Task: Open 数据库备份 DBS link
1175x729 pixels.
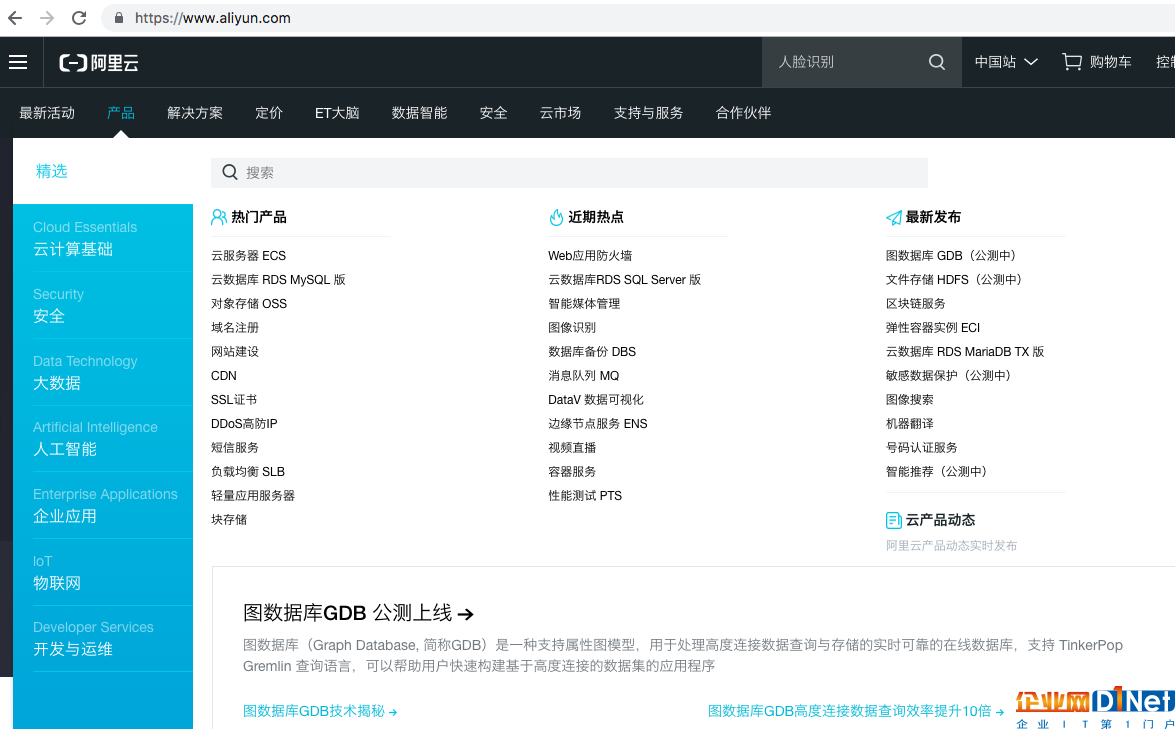Action: 592,351
